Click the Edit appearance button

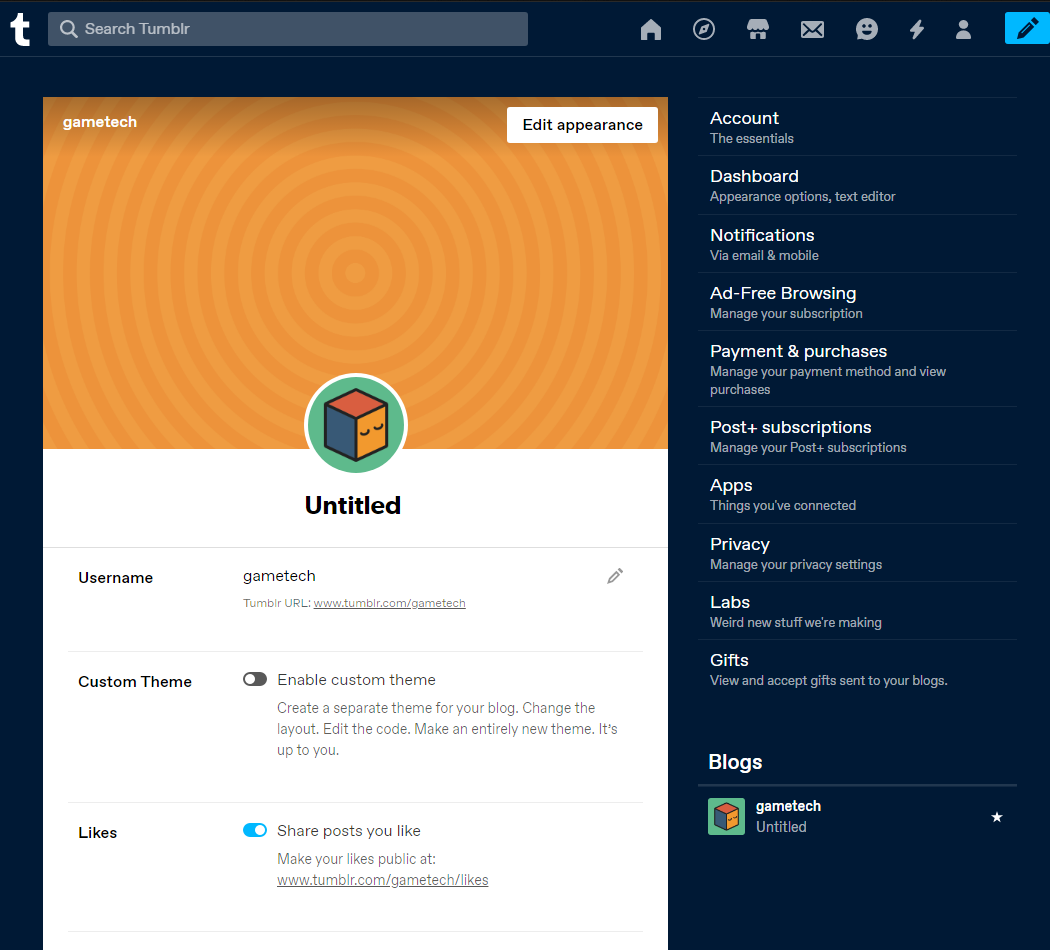click(582, 125)
